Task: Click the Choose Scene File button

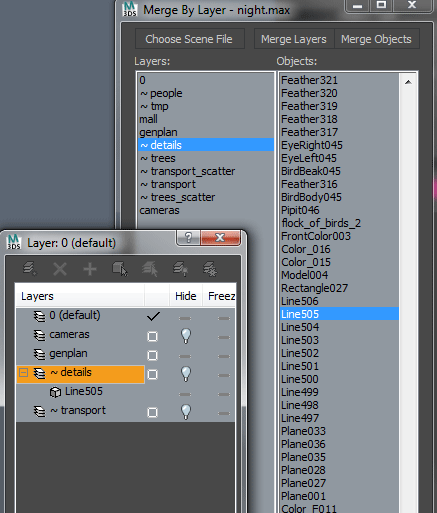Action: [x=189, y=39]
